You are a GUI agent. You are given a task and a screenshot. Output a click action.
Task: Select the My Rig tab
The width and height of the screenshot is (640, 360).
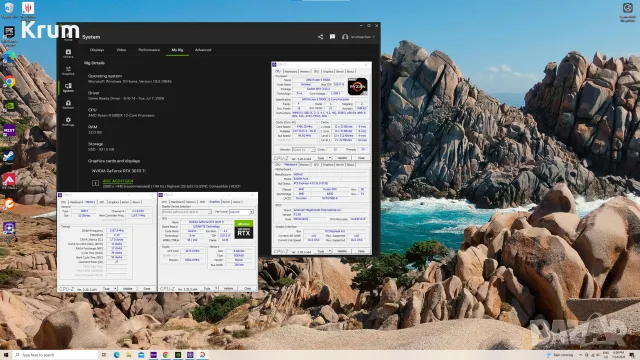177,50
